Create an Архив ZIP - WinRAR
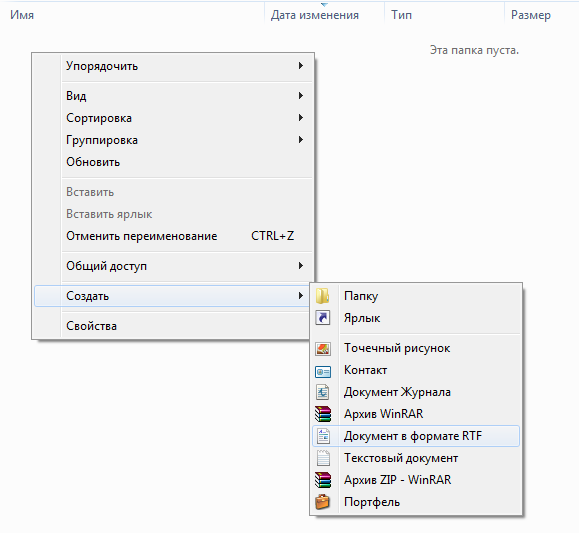 (416, 480)
